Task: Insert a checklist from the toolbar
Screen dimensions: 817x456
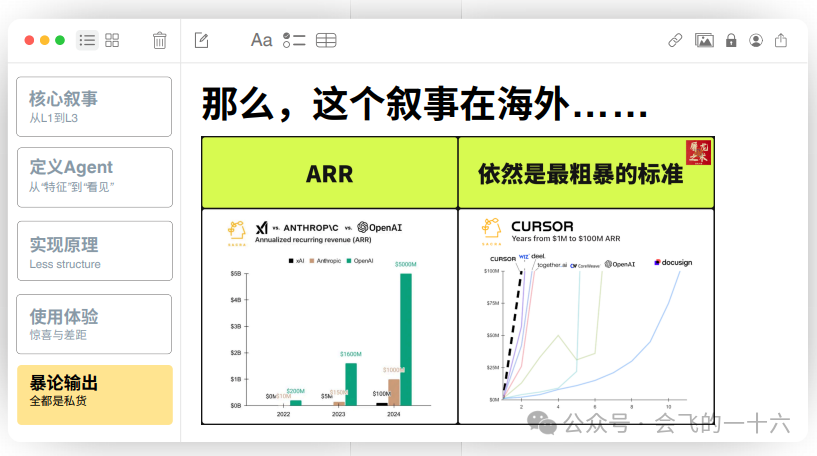Action: [294, 40]
